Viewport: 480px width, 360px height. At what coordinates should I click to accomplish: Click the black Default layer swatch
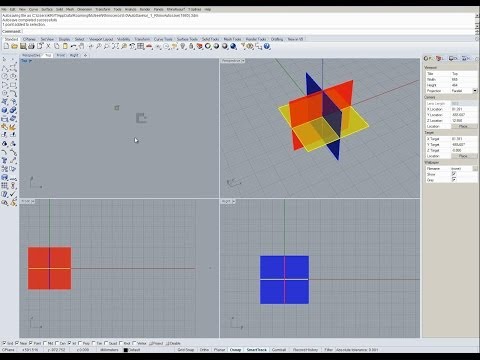(x=126, y=350)
